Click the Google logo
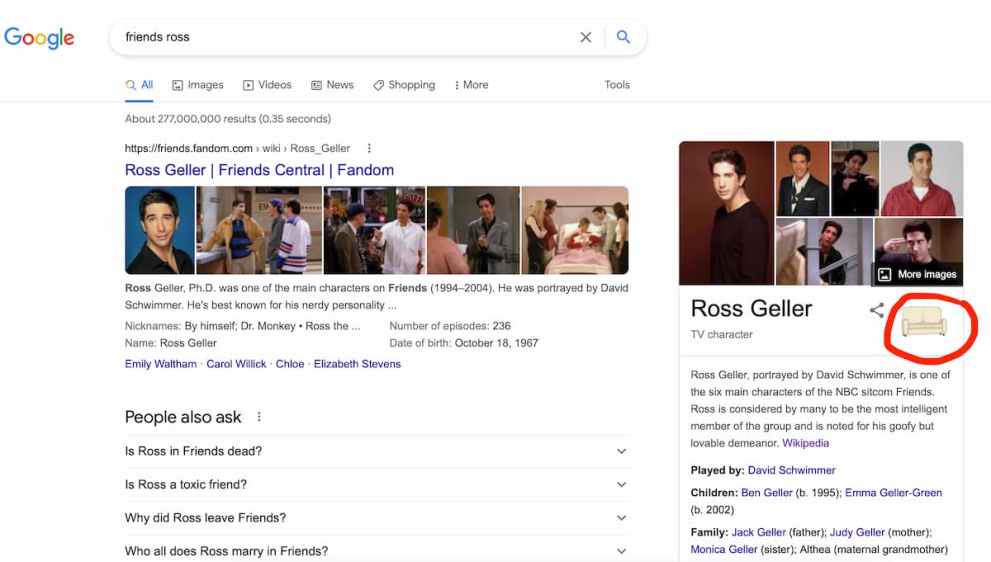The width and height of the screenshot is (991, 562). coord(39,38)
